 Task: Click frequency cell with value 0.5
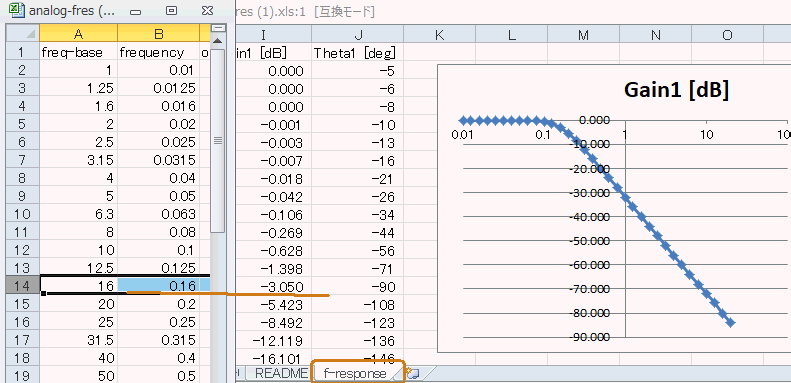point(158,375)
